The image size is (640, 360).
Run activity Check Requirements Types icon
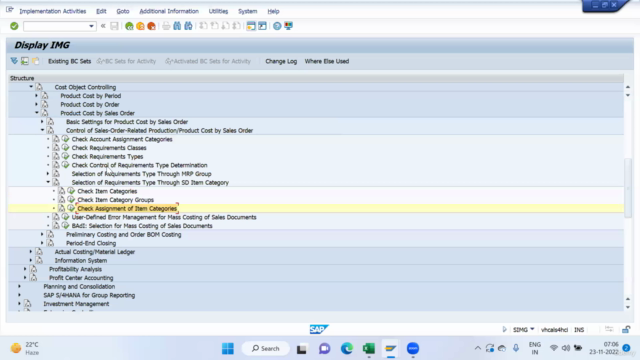click(65, 156)
